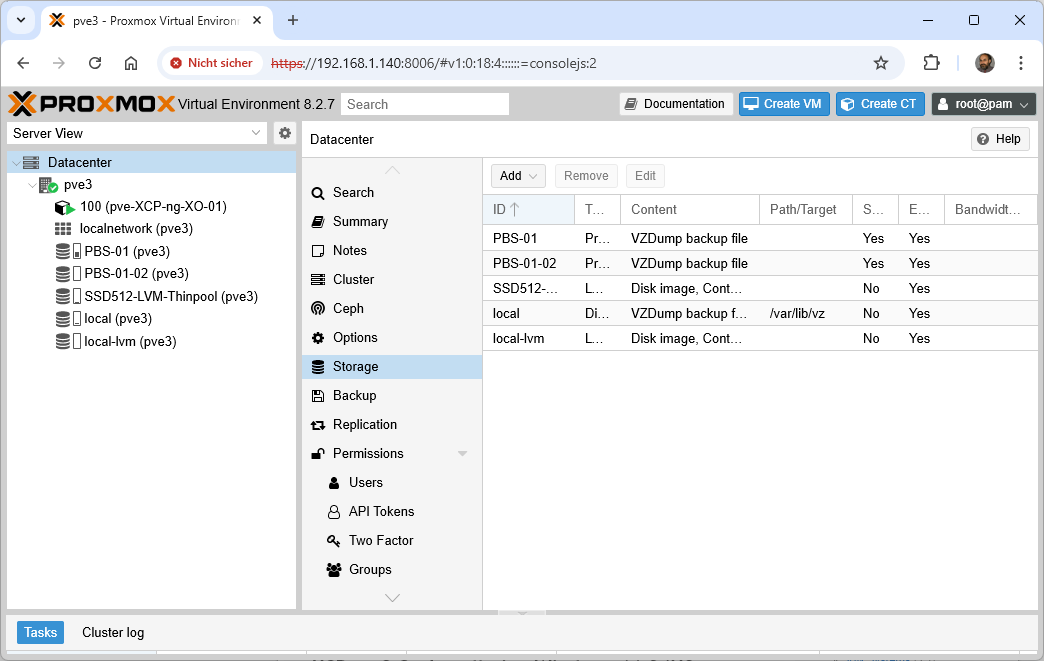
Task: Select VM 100 pve-XCP-ng-XO-01 in tree
Action: pyautogui.click(x=152, y=207)
